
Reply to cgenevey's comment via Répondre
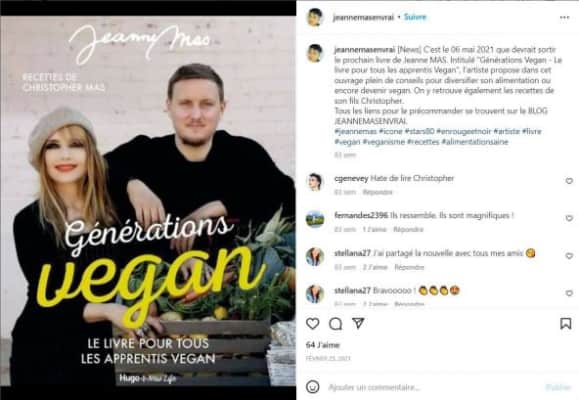coord(377,192)
